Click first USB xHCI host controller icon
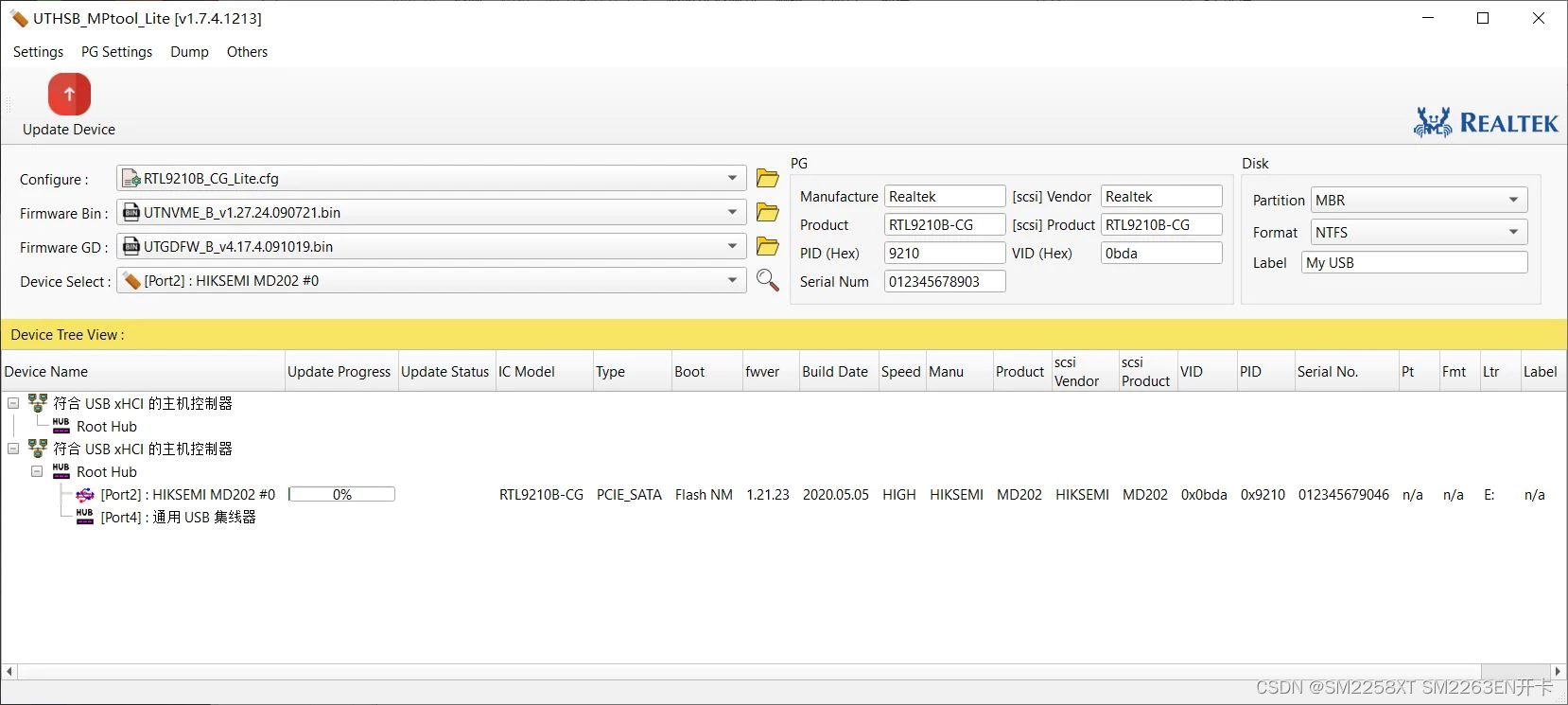 coord(38,403)
